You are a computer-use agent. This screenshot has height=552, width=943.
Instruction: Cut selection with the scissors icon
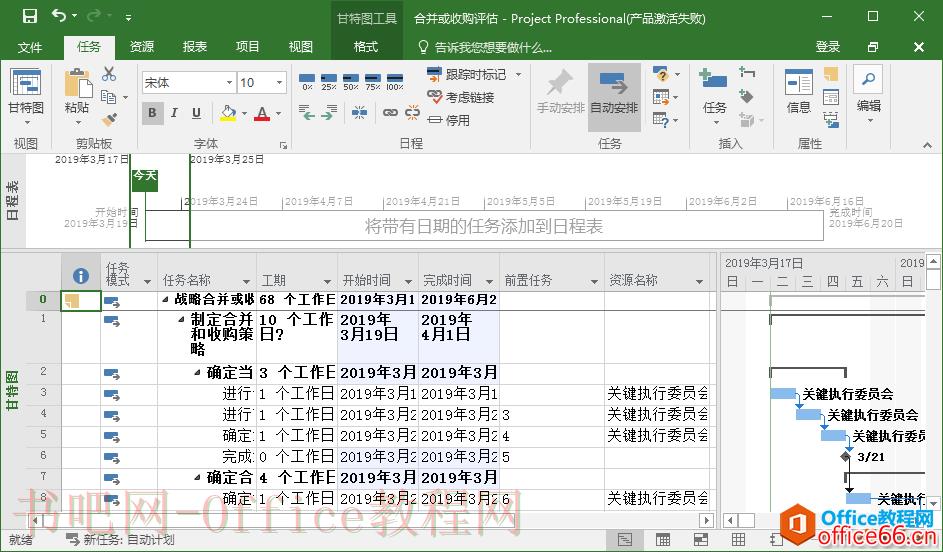coord(109,74)
